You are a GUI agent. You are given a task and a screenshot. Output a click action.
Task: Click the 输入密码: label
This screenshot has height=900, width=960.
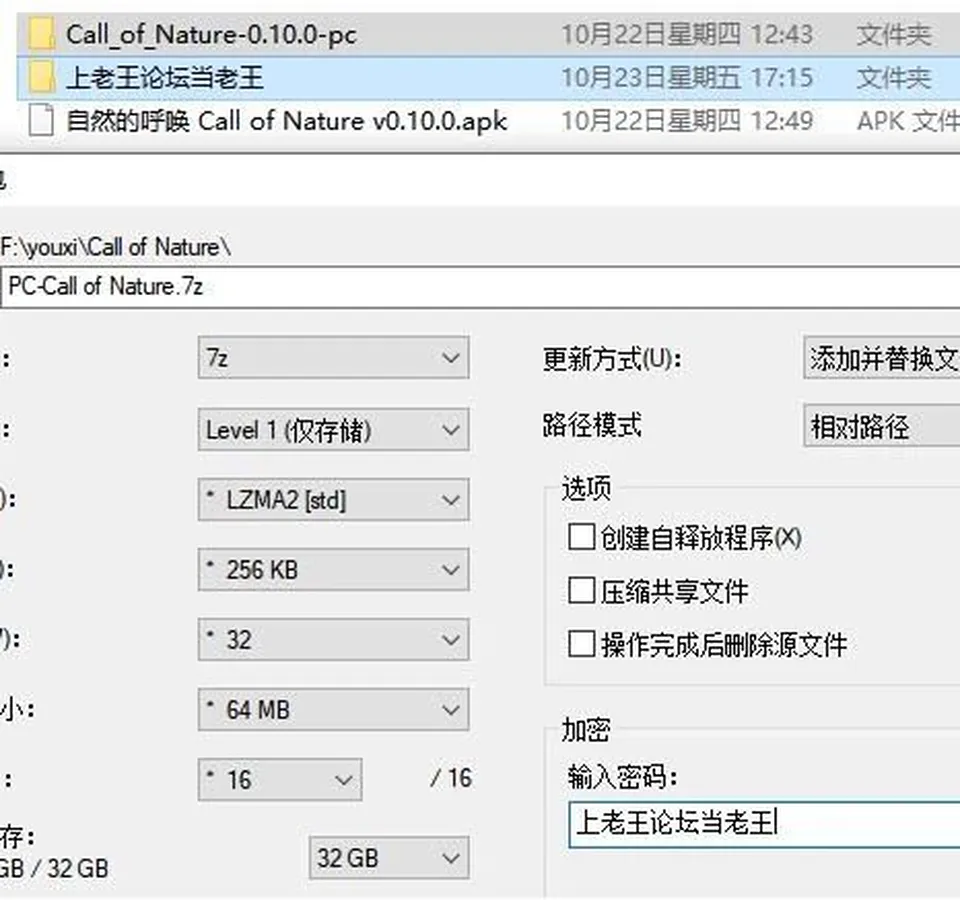pyautogui.click(x=622, y=777)
